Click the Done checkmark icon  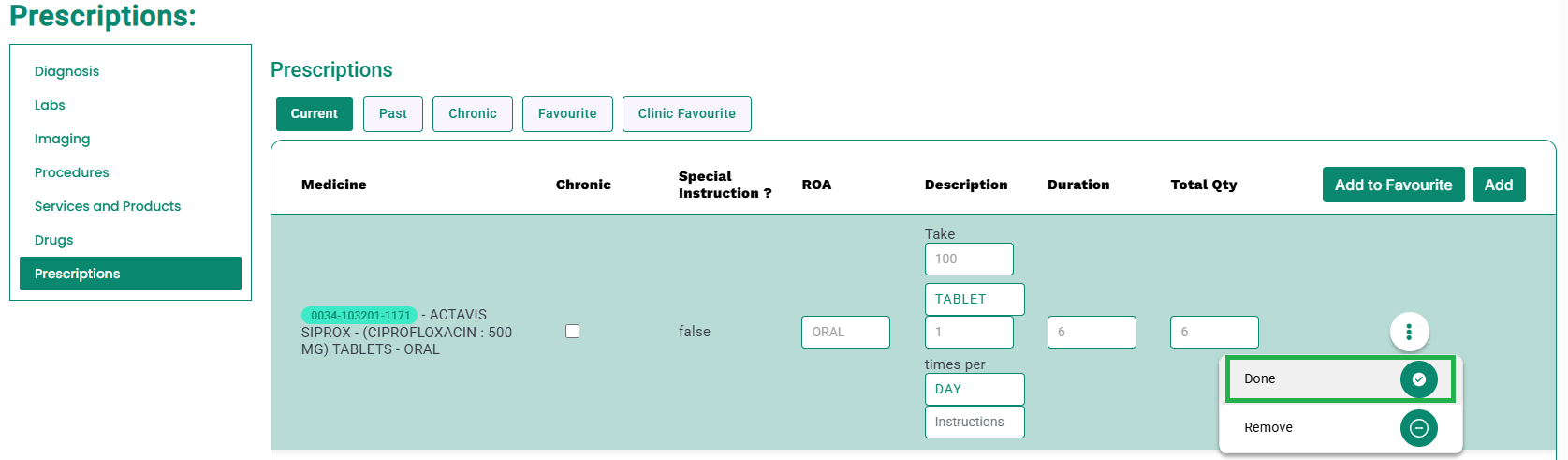pos(1419,379)
